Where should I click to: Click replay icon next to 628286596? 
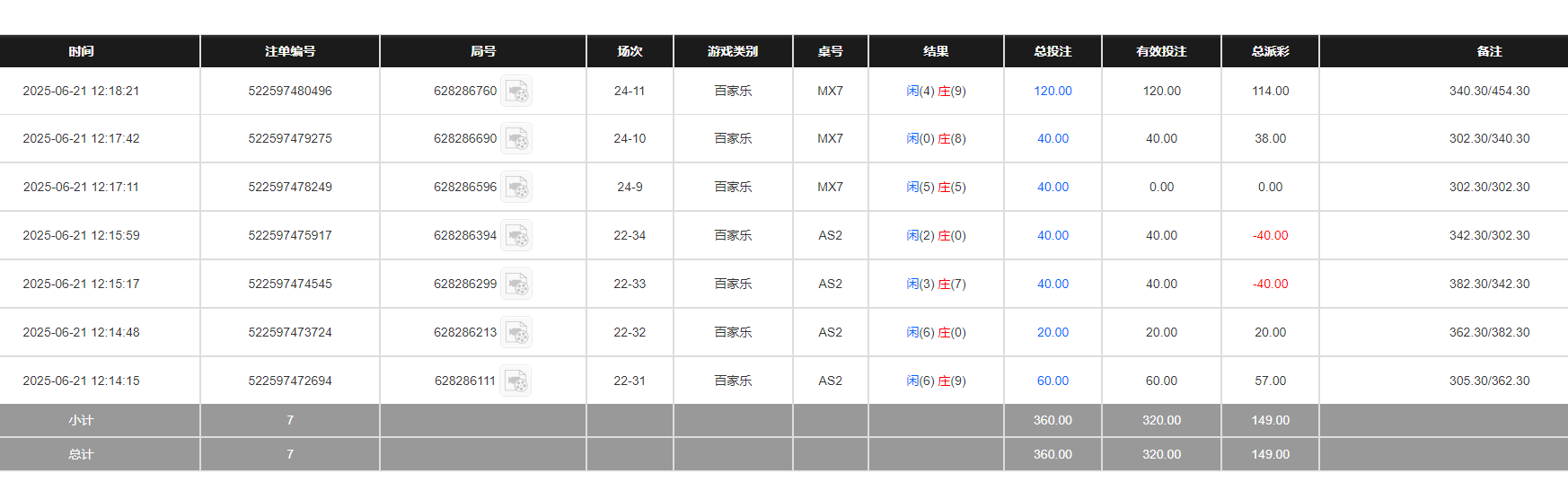516,188
